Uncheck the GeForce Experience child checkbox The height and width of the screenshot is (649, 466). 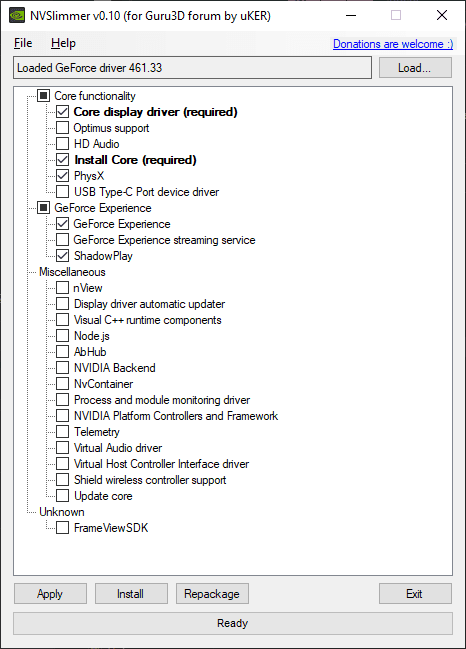tap(62, 224)
